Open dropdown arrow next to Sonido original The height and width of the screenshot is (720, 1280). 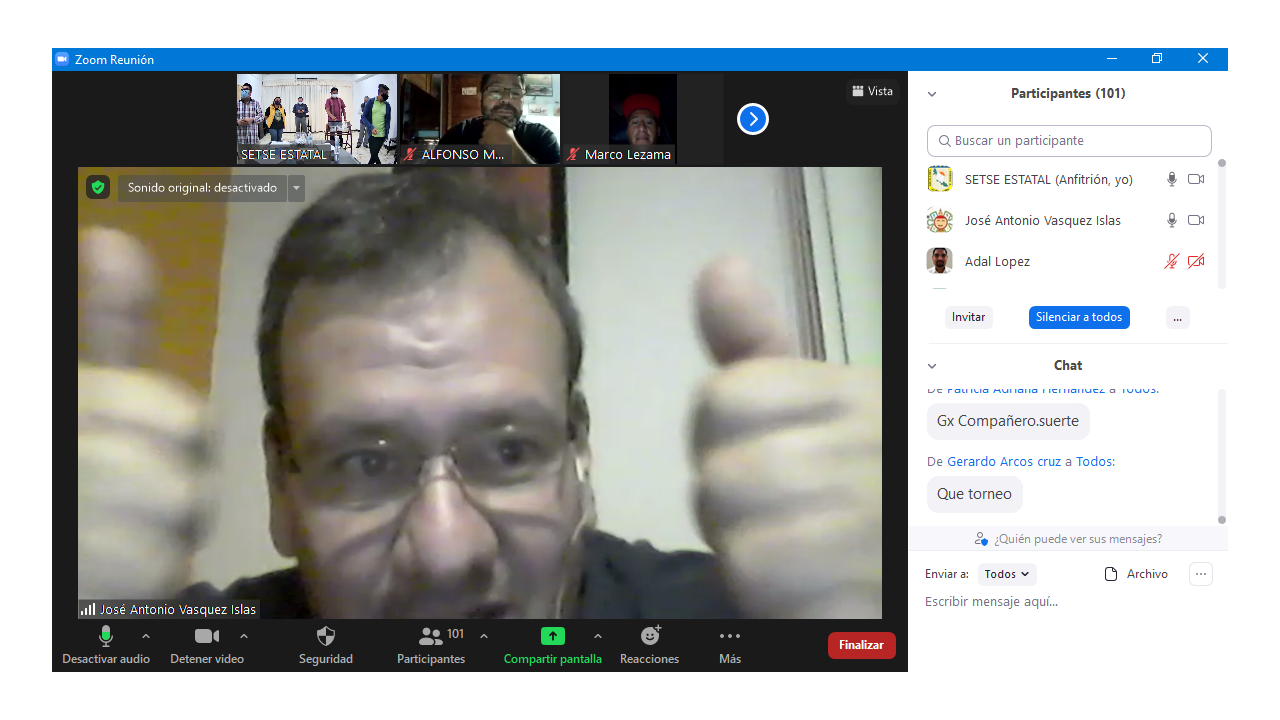(296, 188)
